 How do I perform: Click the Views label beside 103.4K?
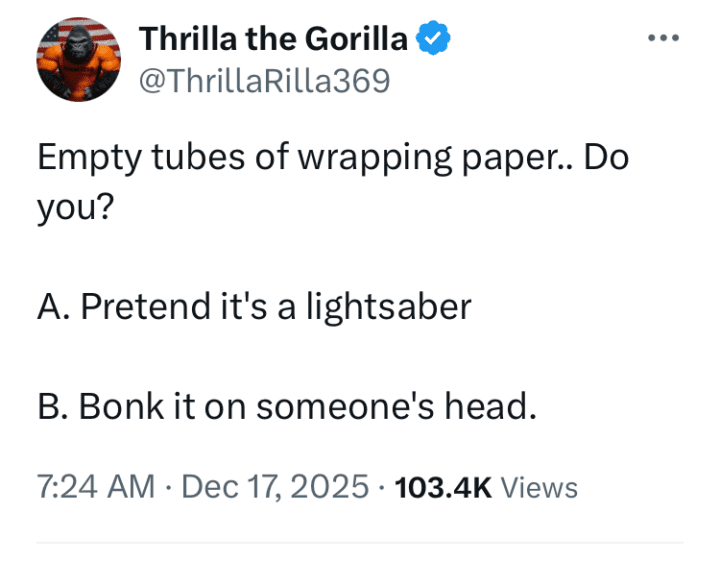point(538,487)
